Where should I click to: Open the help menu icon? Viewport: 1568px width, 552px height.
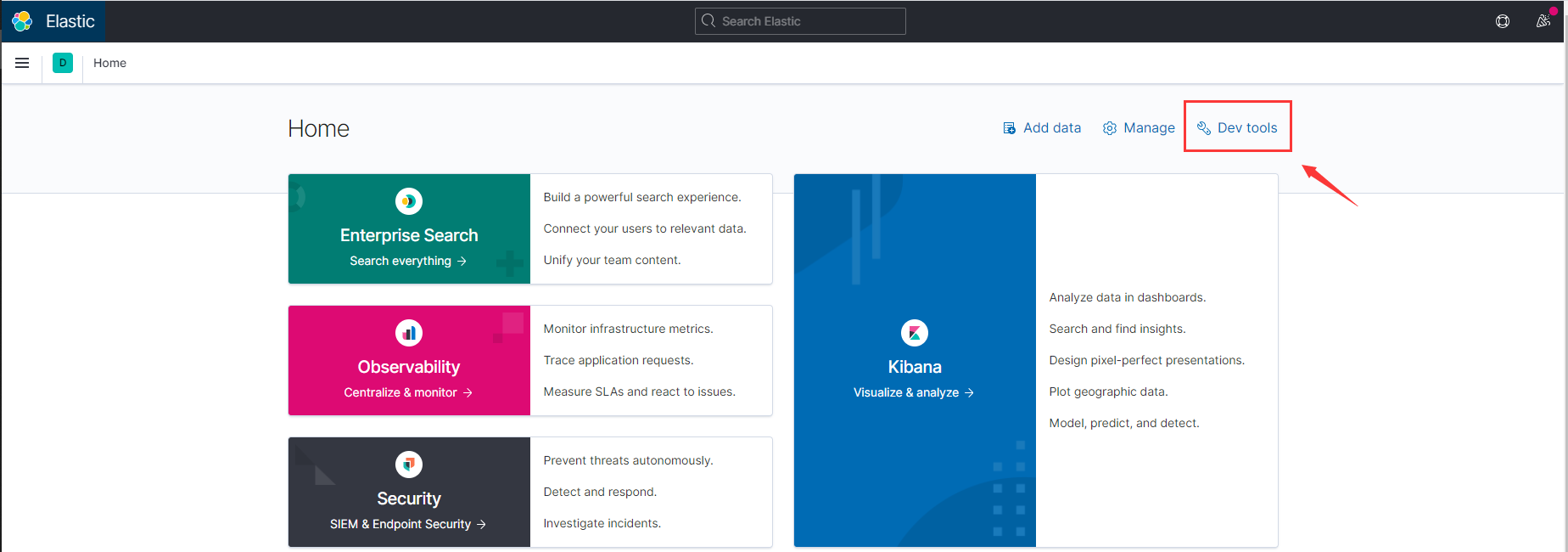pos(1503,21)
